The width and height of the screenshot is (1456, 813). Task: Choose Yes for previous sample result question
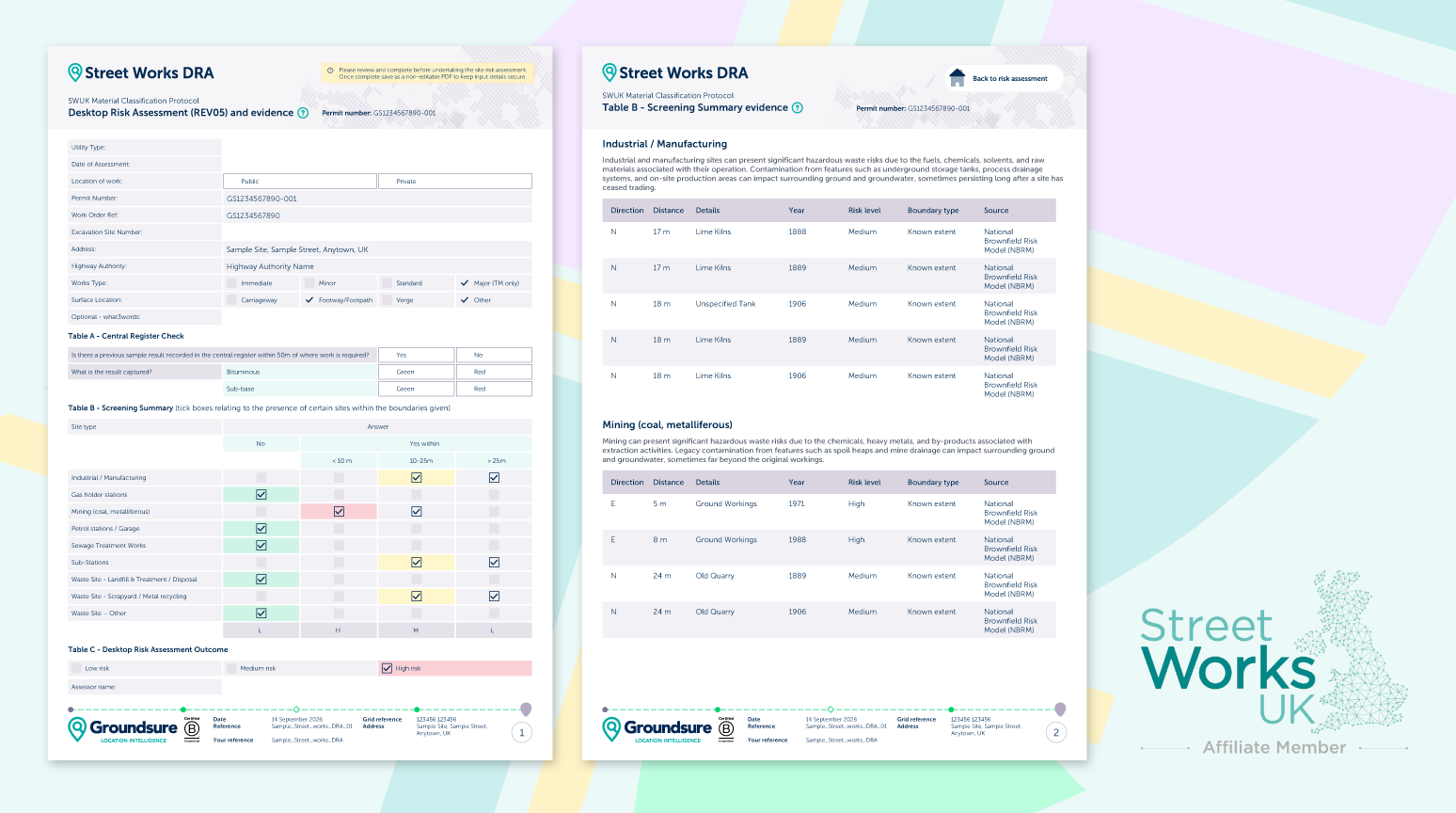pos(417,355)
